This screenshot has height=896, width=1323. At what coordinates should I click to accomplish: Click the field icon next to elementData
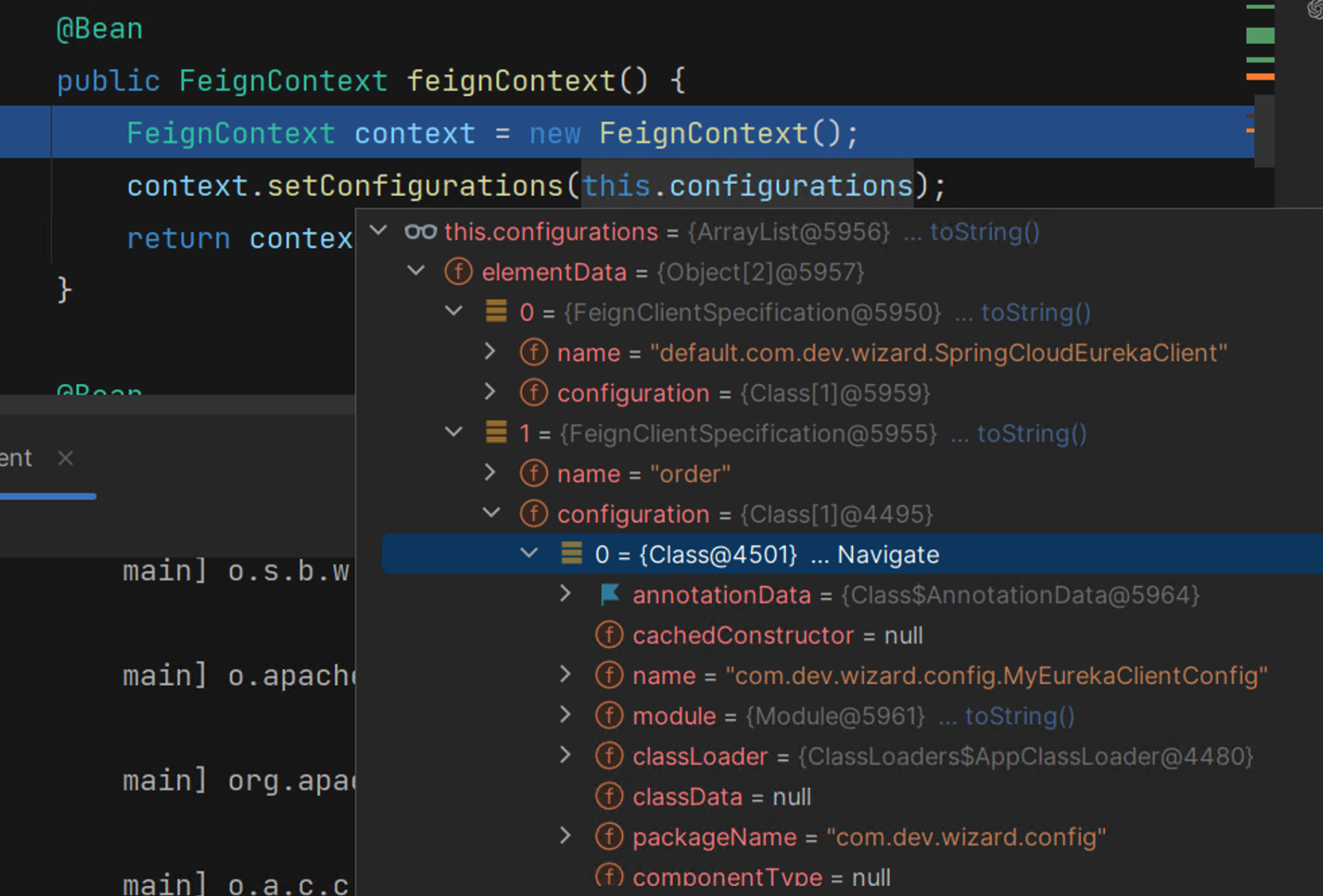pos(459,272)
